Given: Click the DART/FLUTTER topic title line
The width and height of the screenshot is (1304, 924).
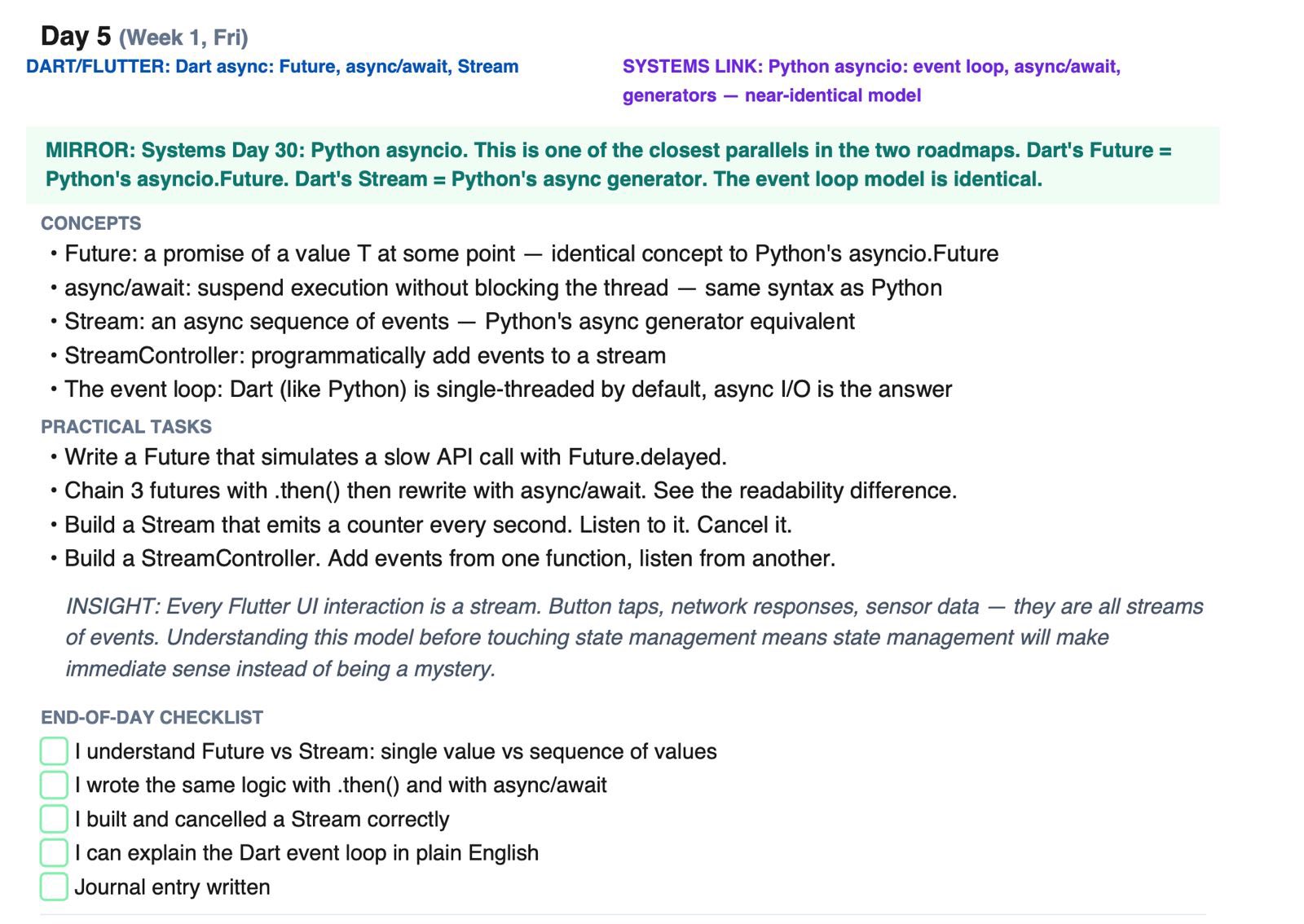Looking at the screenshot, I should 272,67.
